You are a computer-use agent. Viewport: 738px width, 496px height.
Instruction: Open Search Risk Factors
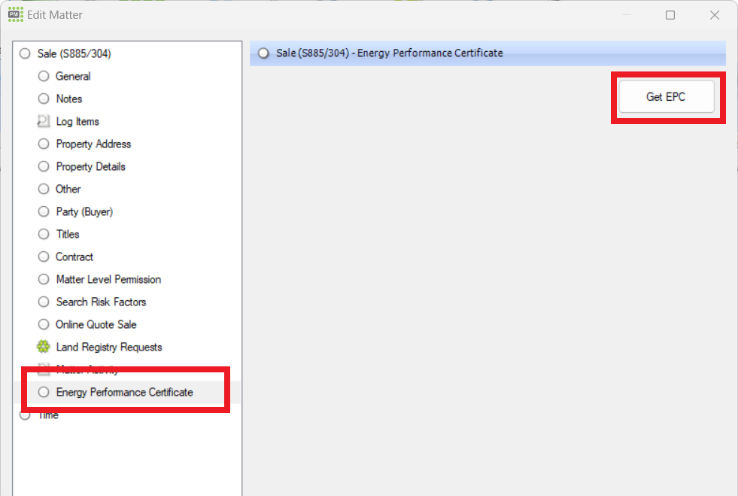click(100, 302)
